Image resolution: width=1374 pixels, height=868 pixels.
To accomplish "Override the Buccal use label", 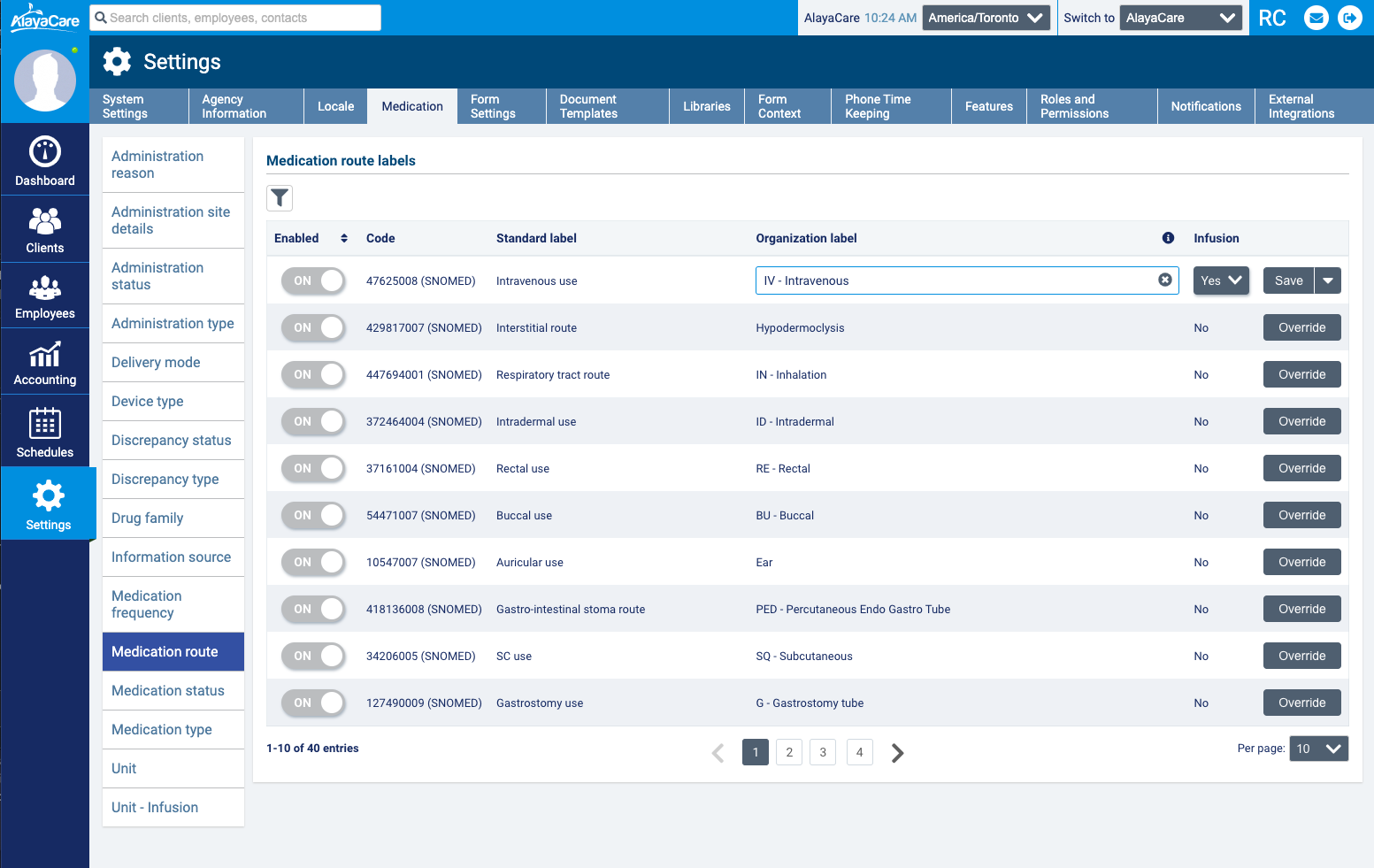I will click(1301, 515).
